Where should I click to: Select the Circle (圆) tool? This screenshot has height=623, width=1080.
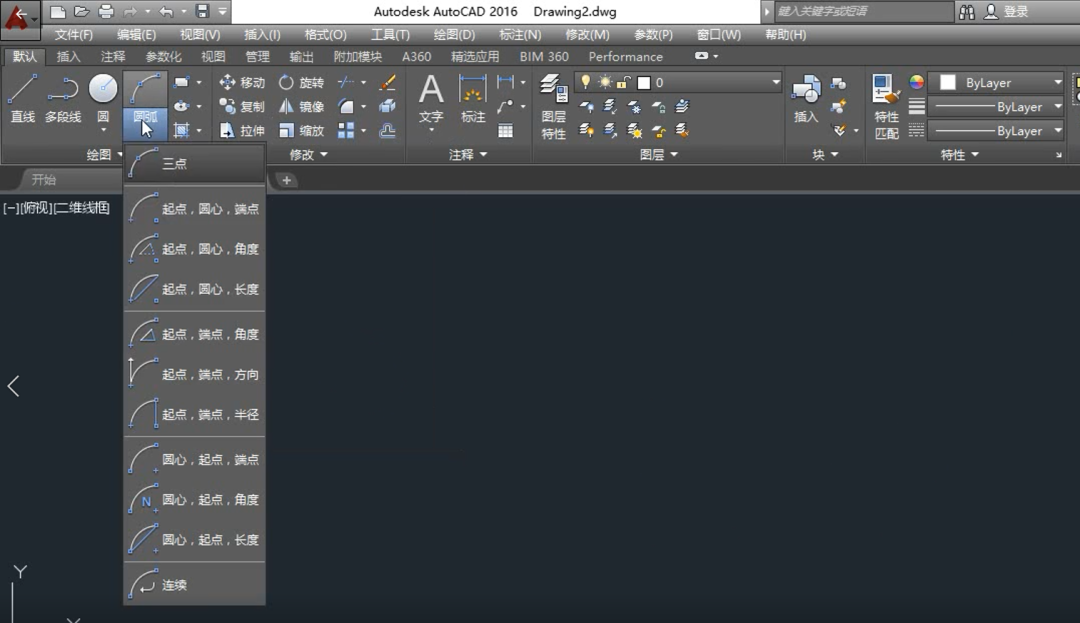pos(103,98)
